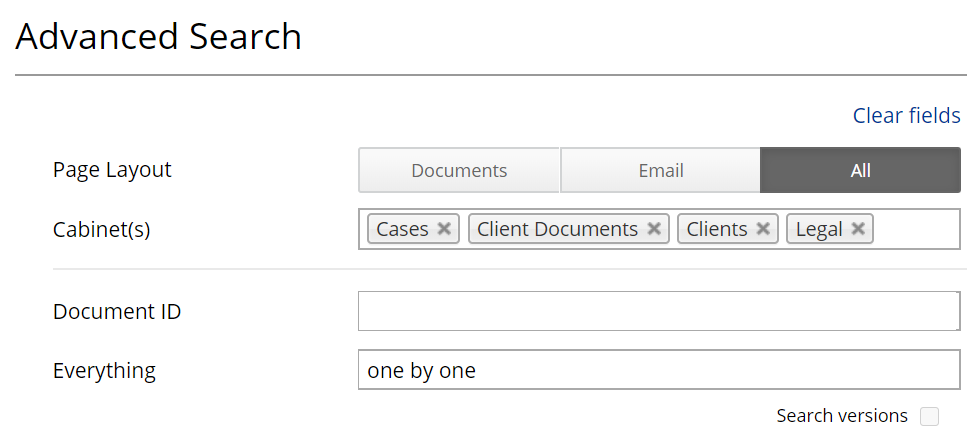Click the Page Layout label
Screen dimensions: 967x435
112,170
